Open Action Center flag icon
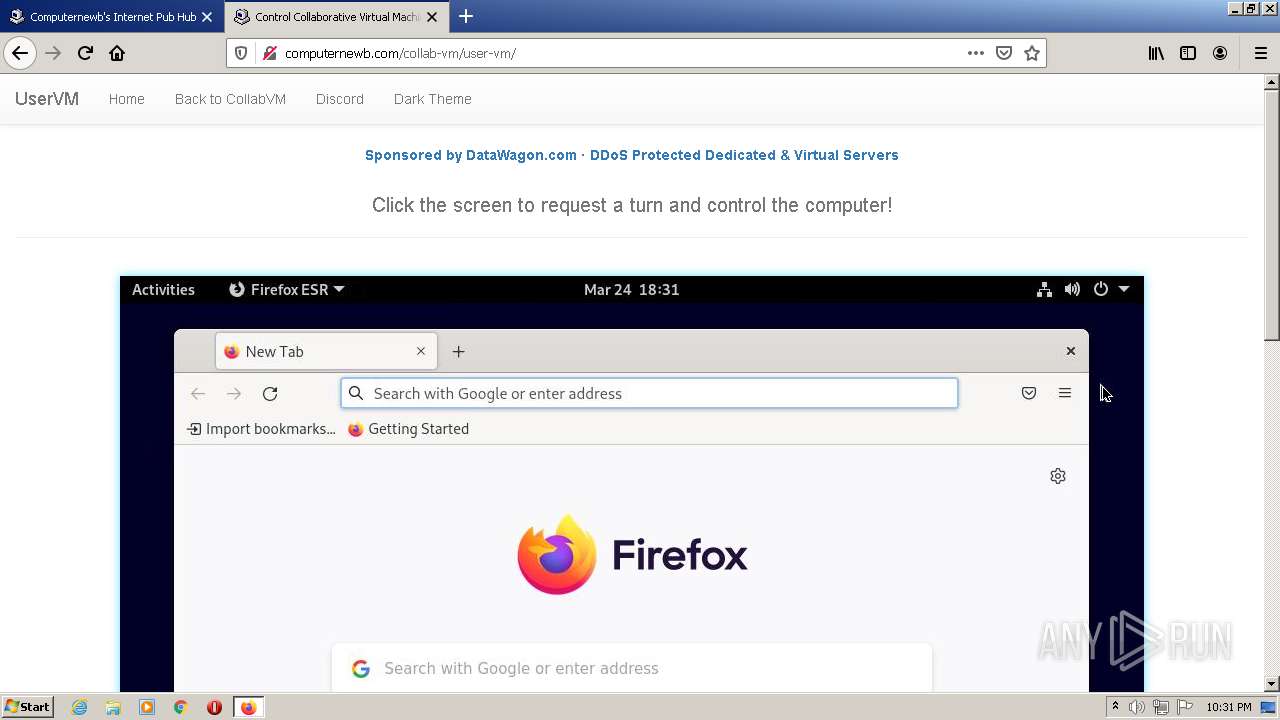This screenshot has height=720, width=1280. pos(1183,707)
